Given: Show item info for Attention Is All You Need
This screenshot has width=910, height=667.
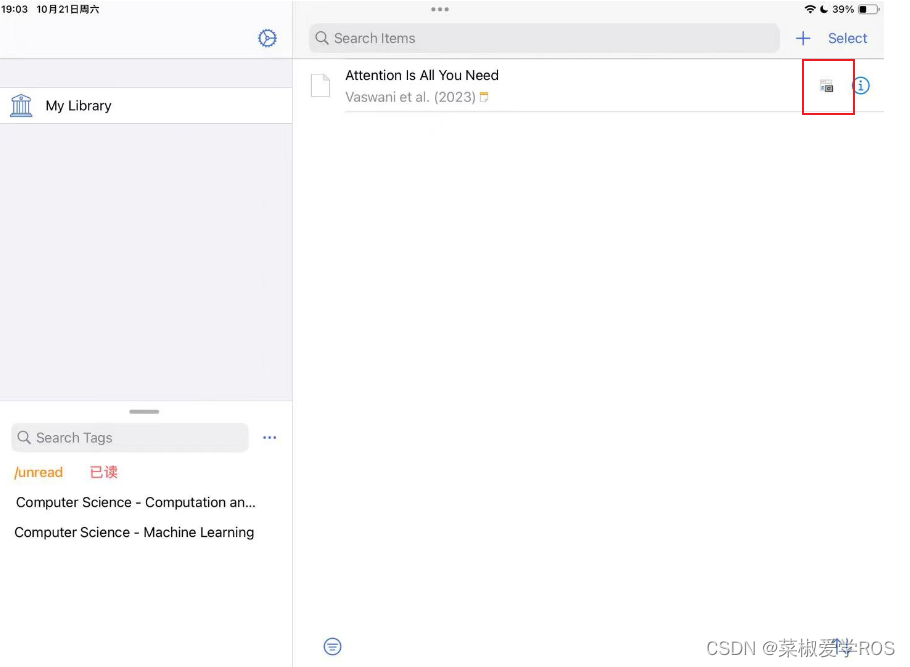Looking at the screenshot, I should (861, 86).
